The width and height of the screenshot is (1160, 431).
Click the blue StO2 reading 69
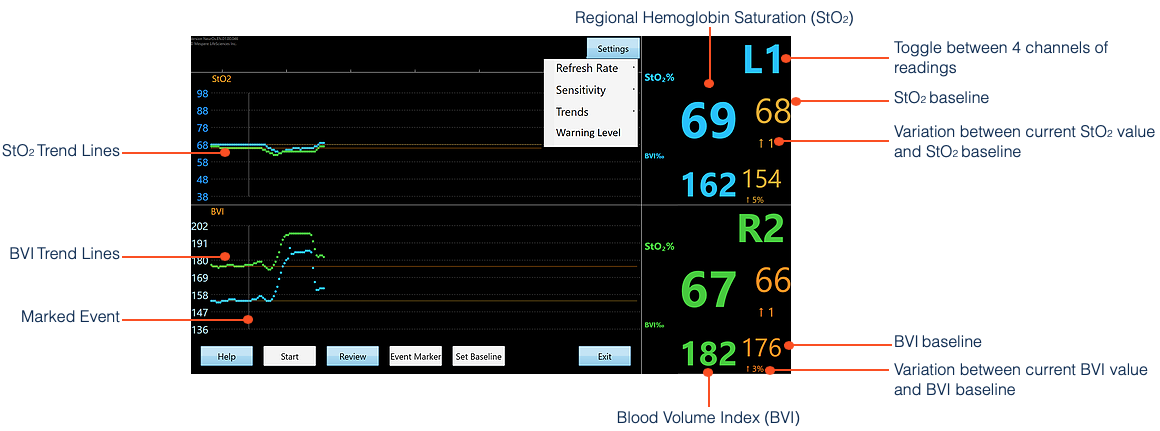(x=708, y=121)
